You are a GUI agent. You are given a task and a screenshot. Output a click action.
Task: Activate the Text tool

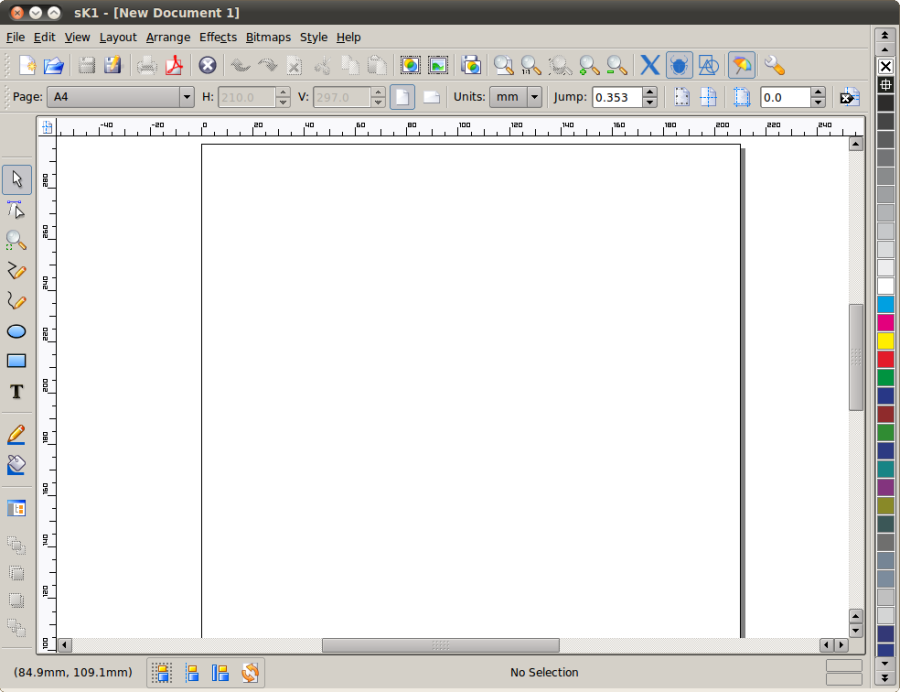click(x=16, y=392)
